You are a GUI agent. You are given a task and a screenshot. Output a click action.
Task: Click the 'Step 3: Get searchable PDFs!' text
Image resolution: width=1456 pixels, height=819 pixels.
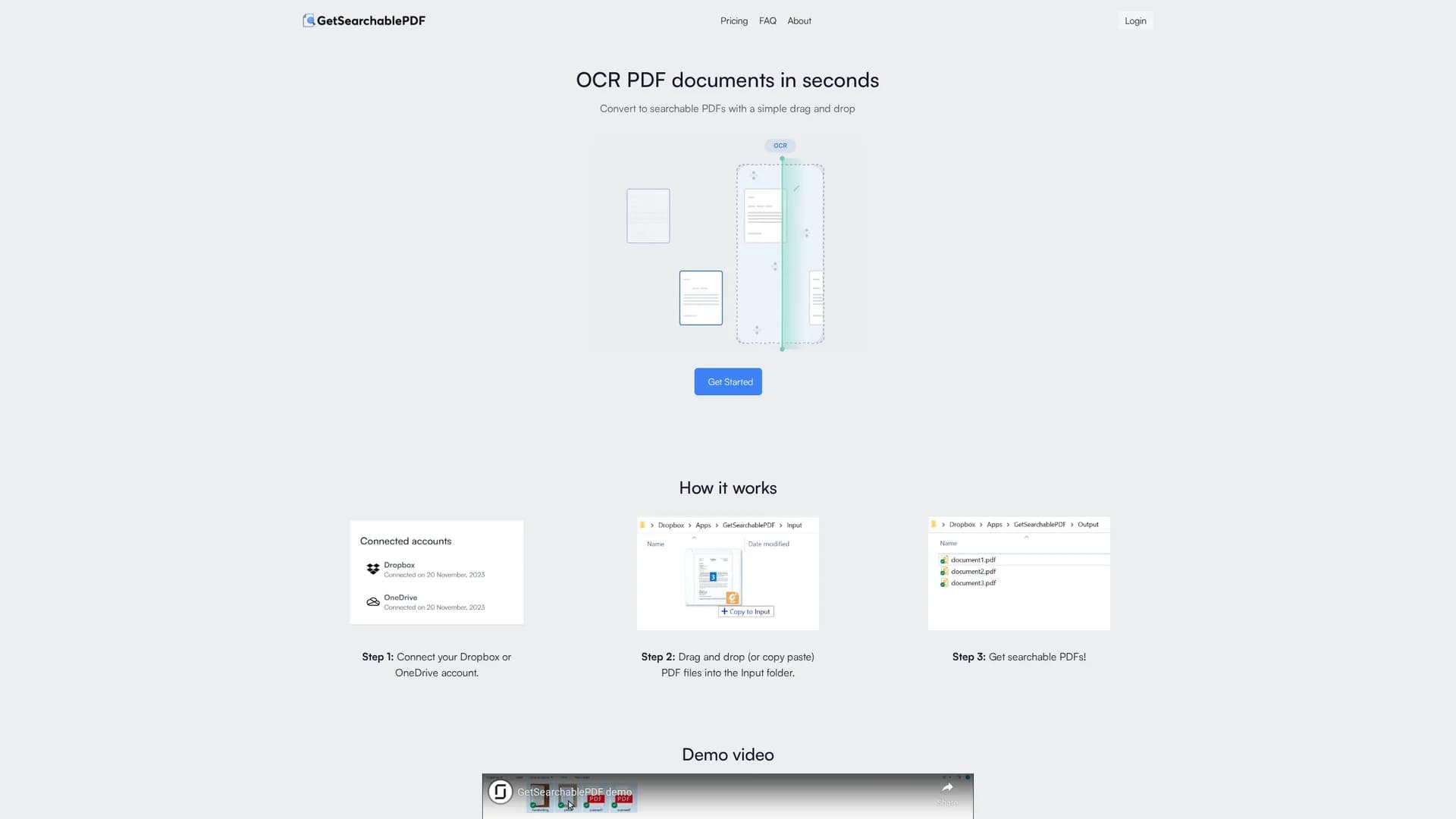tap(1019, 657)
